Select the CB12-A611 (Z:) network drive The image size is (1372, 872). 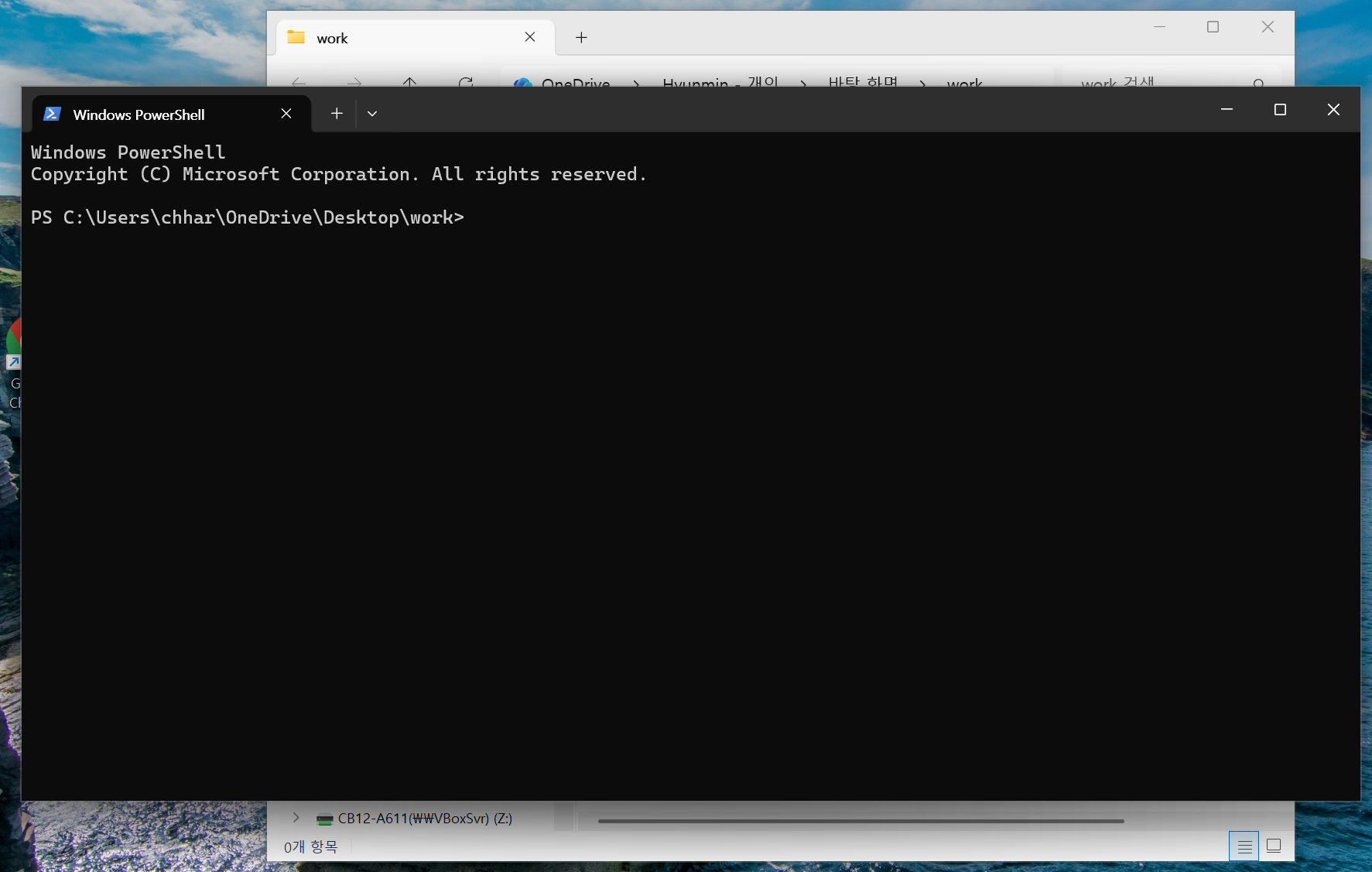[424, 818]
